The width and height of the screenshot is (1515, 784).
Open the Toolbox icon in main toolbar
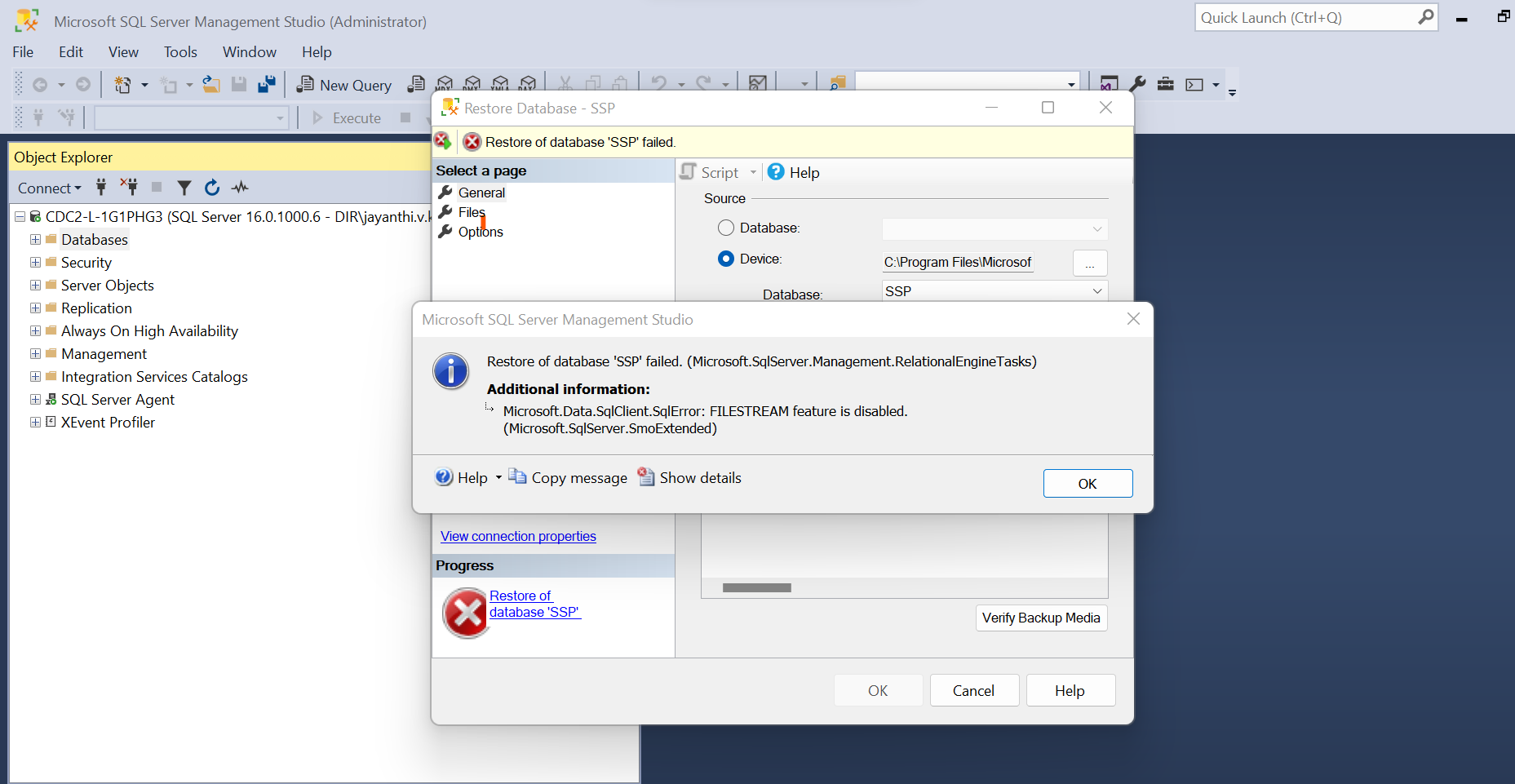pos(1166,84)
